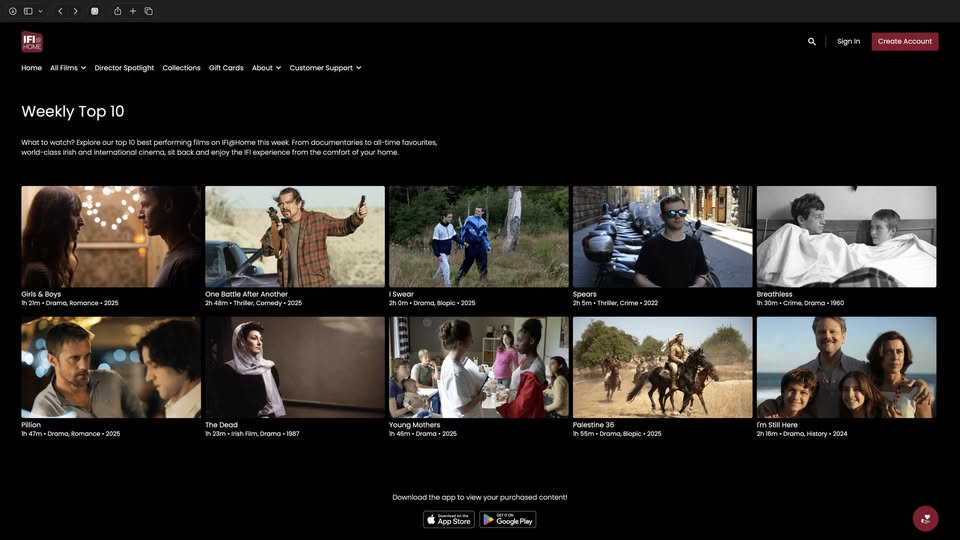Viewport: 960px width, 540px height.
Task: Click the 'Girls & Boys' title text
Action: (x=41, y=294)
